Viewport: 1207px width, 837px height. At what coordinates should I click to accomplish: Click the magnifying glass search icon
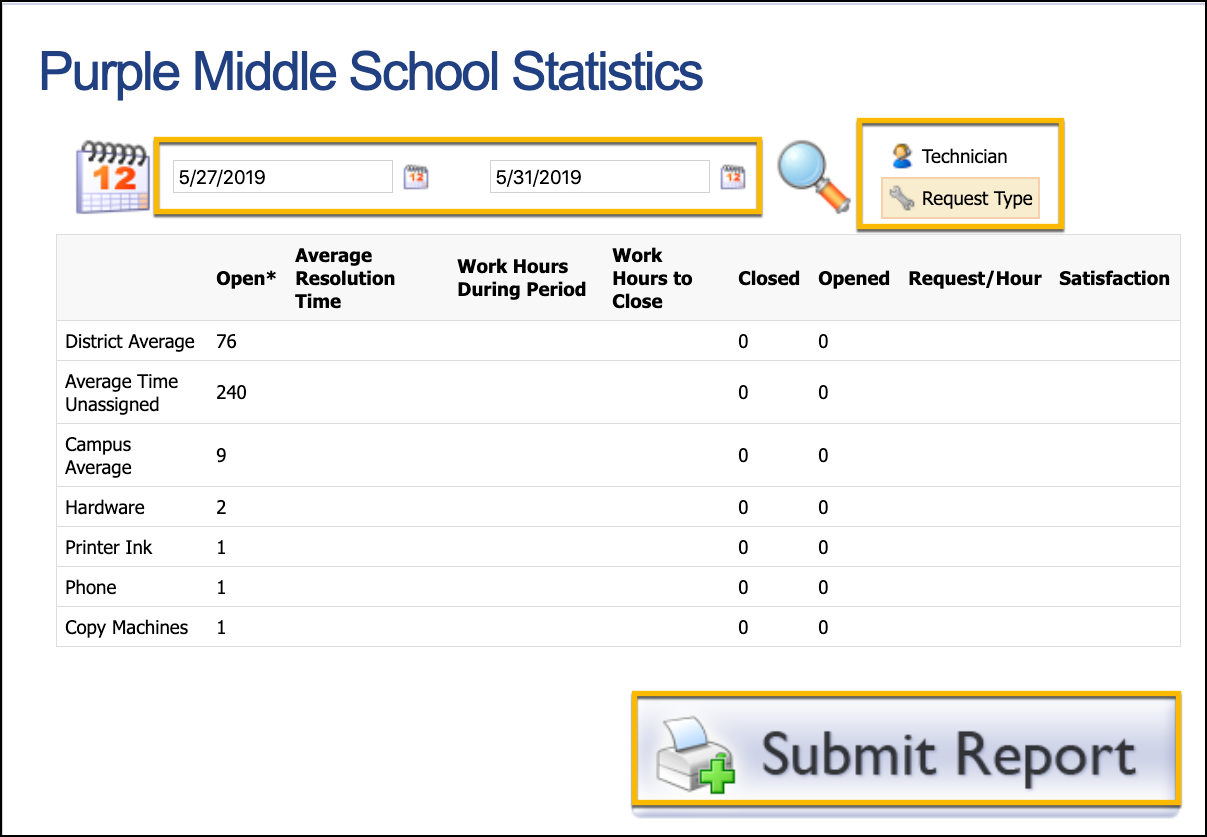(x=813, y=177)
